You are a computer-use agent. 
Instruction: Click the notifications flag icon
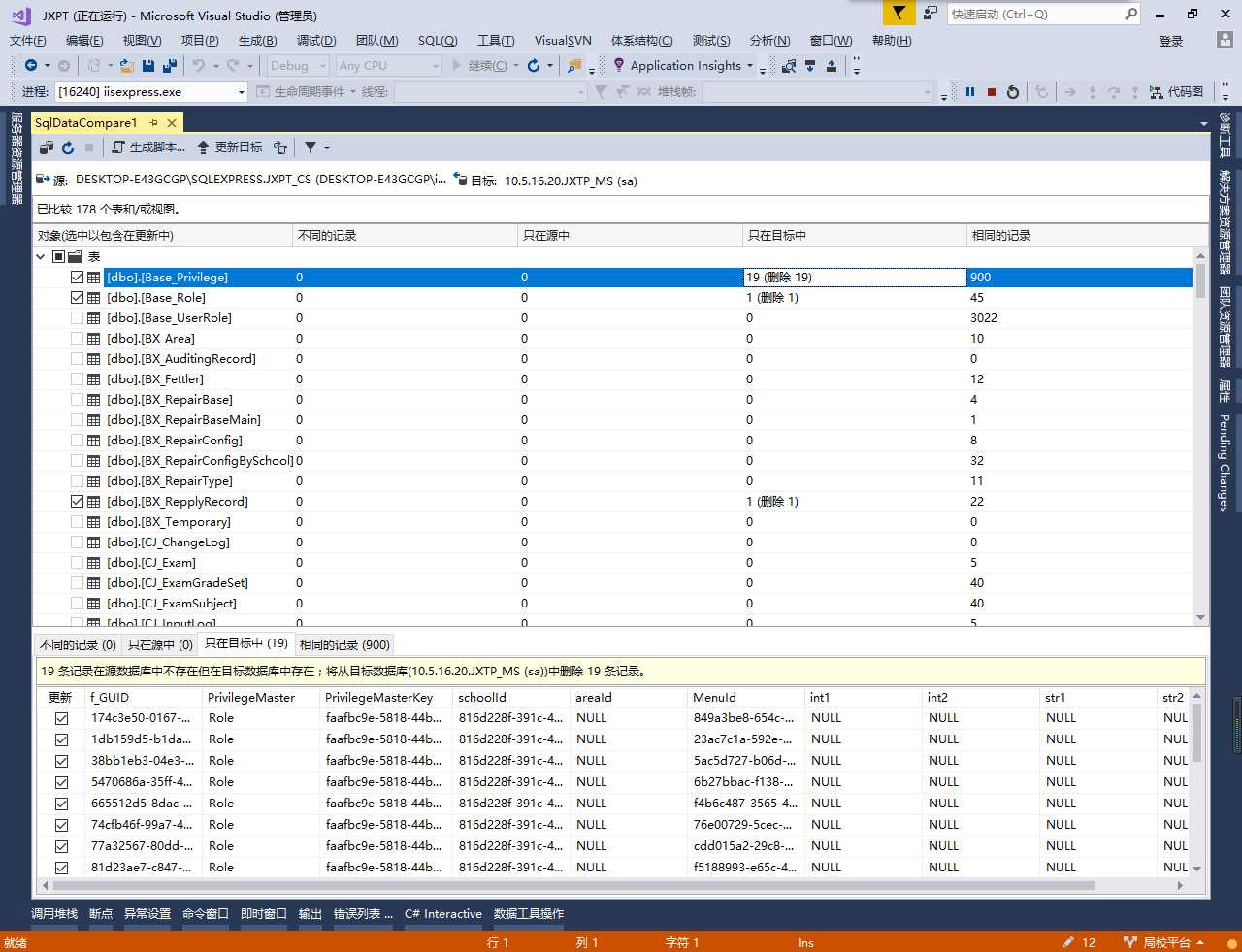tap(899, 14)
